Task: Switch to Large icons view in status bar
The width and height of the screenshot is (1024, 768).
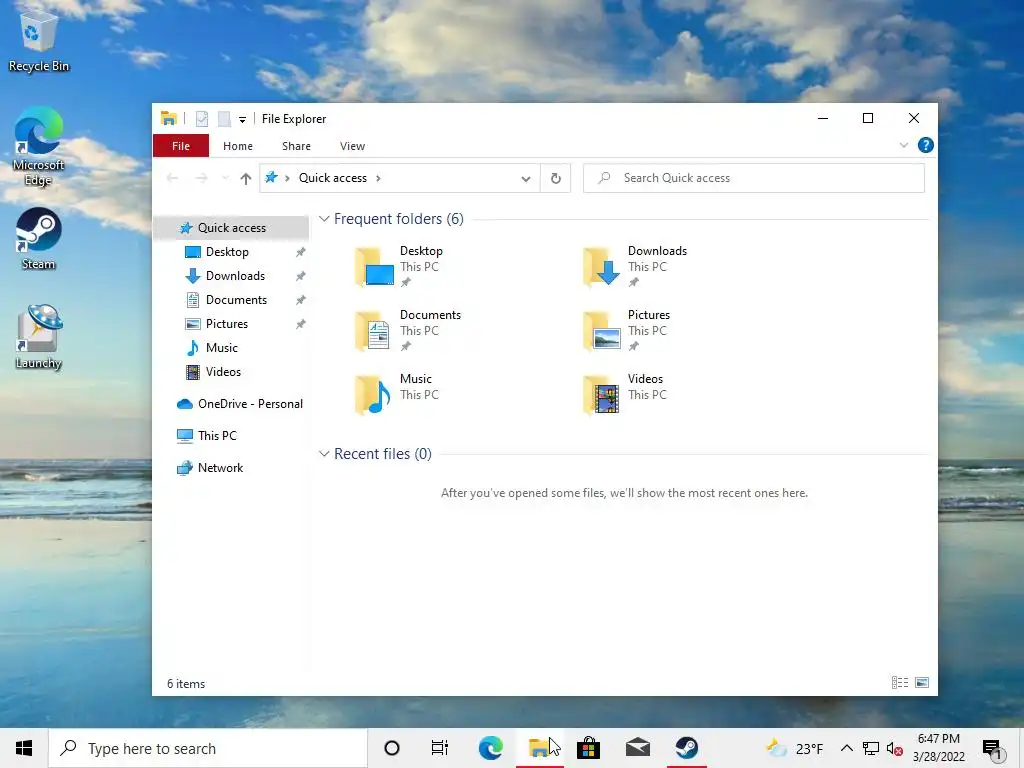Action: coord(922,682)
